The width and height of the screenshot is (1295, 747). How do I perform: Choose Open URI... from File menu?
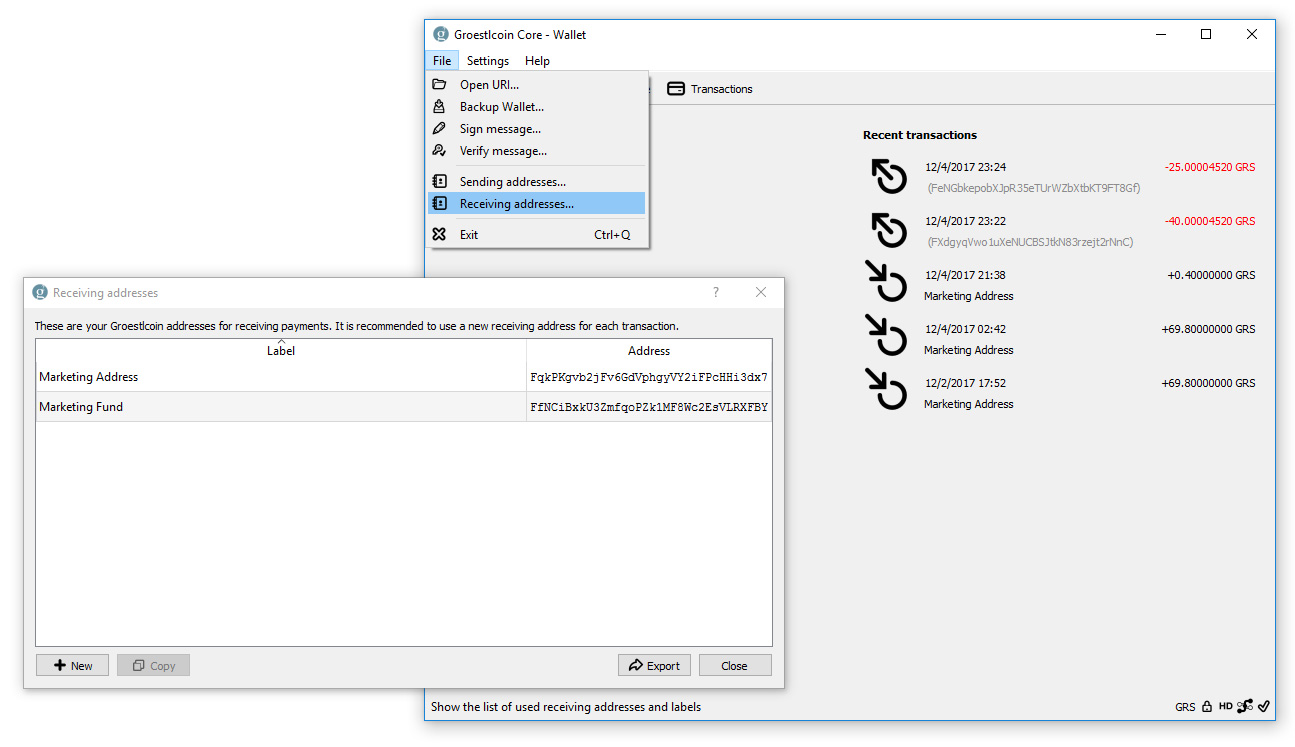(x=537, y=84)
